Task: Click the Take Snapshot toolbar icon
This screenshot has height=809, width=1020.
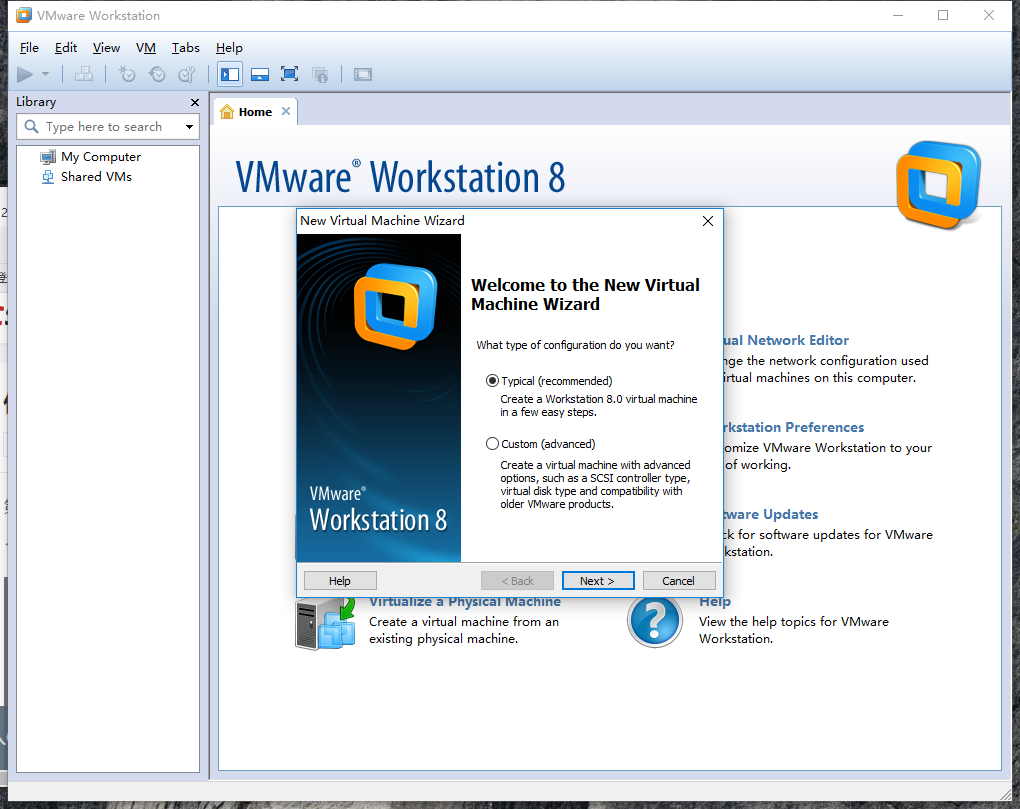Action: [x=127, y=74]
